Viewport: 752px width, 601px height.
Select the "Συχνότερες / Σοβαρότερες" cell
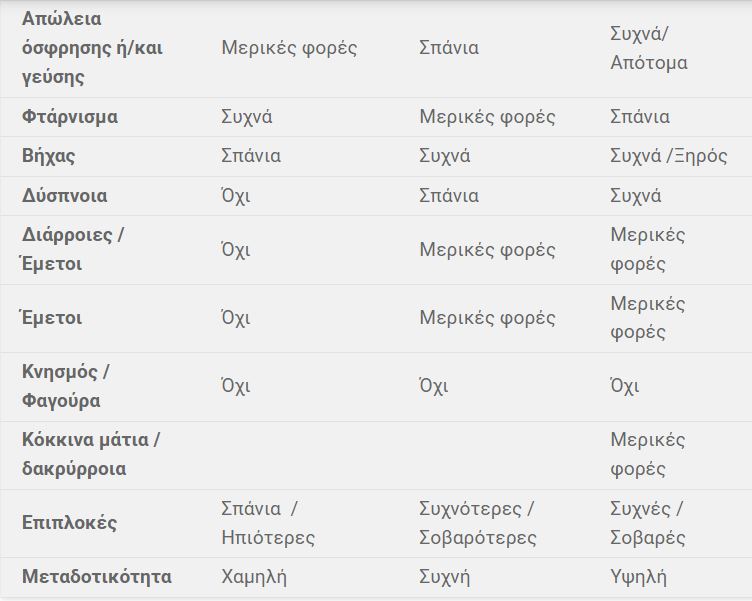pyautogui.click(x=477, y=523)
